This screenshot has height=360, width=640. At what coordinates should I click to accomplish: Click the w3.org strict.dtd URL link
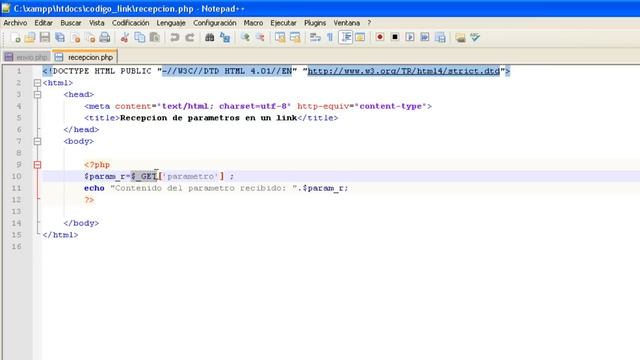point(404,71)
